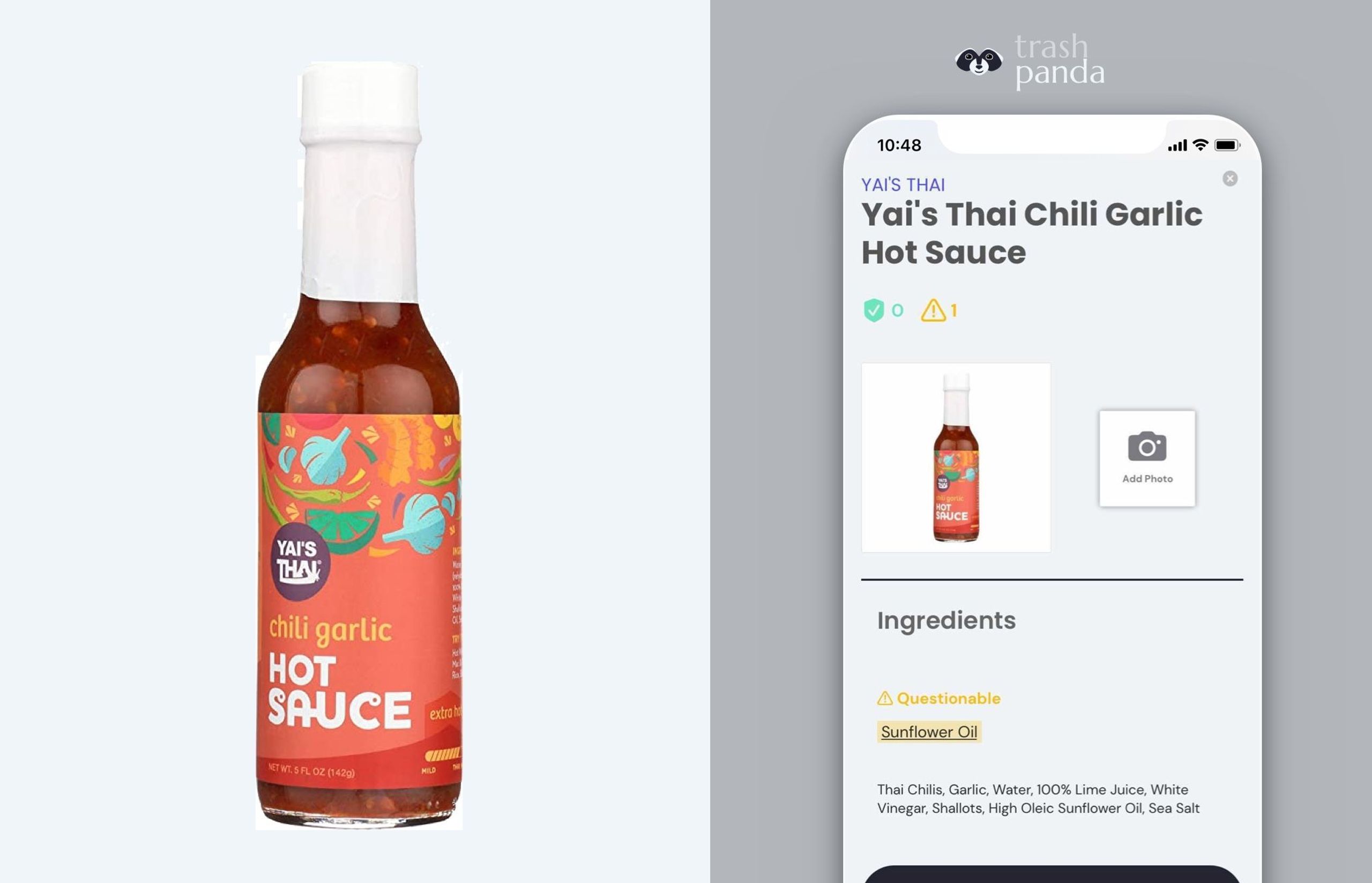
Task: Click the yellow warning triangle count icon
Action: [x=933, y=310]
